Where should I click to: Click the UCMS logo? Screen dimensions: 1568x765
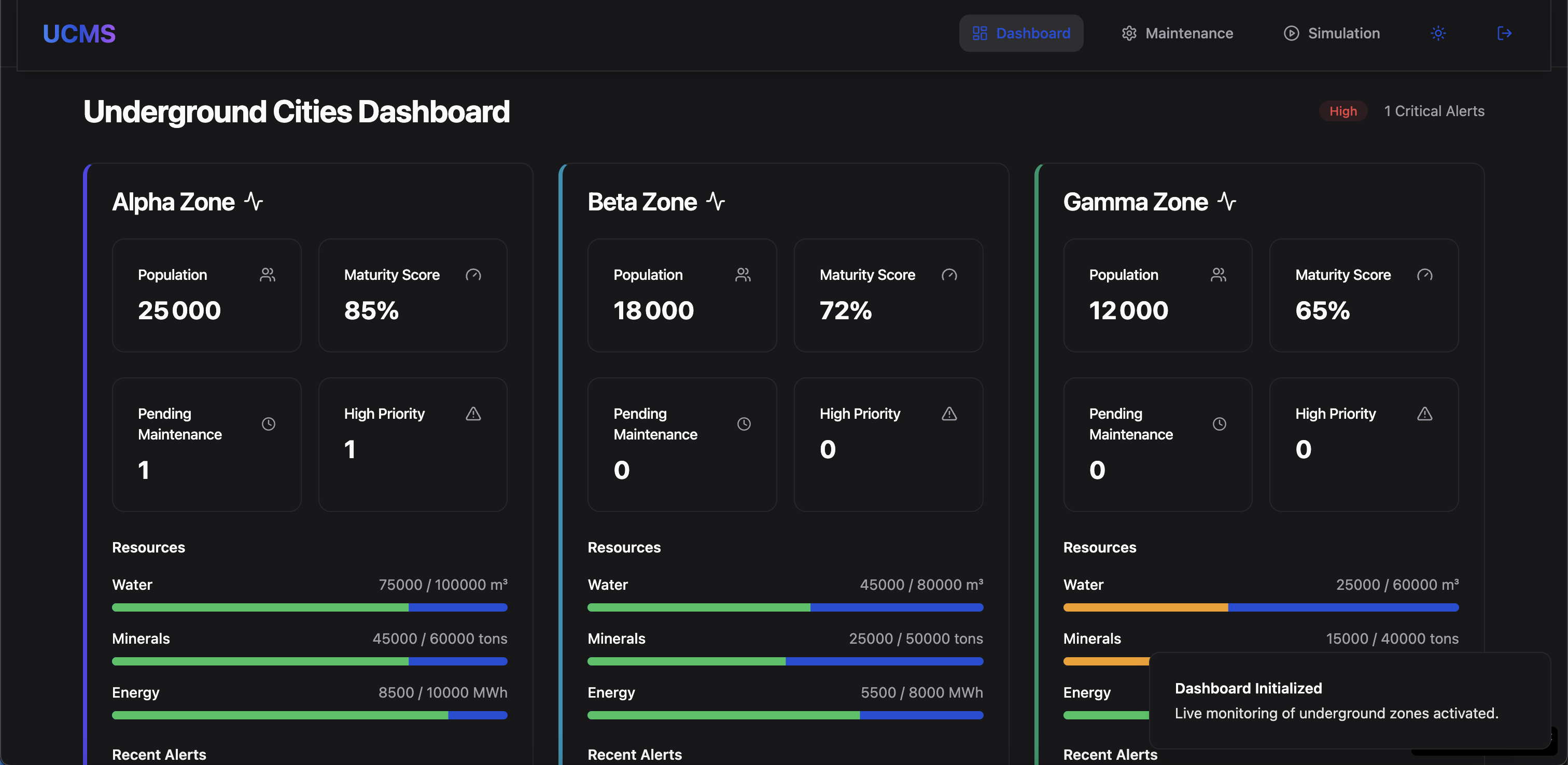click(79, 34)
